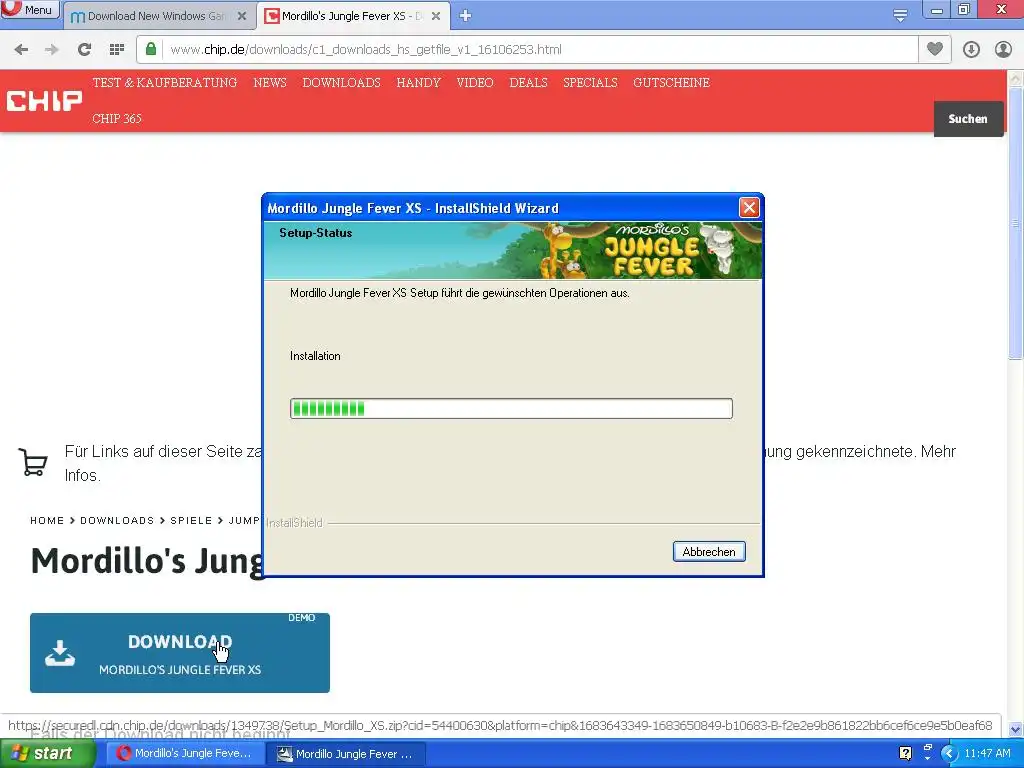The height and width of the screenshot is (768, 1024).
Task: Close the Download New Windows Games tab
Action: (x=242, y=16)
